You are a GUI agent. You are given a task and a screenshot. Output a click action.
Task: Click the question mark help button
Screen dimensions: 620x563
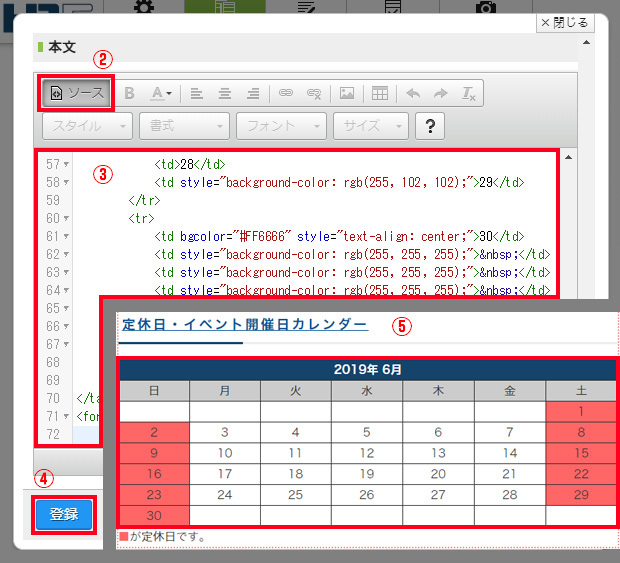tap(430, 126)
